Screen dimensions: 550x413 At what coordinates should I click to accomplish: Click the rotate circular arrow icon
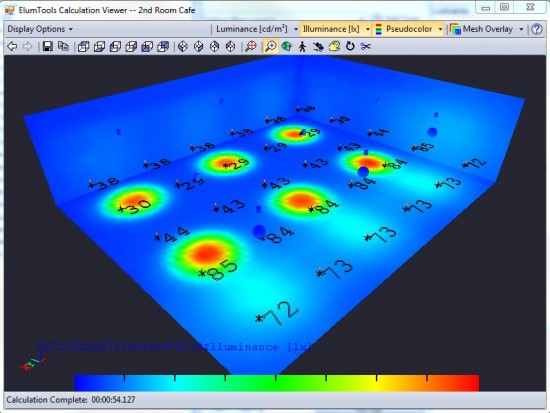pyautogui.click(x=350, y=46)
